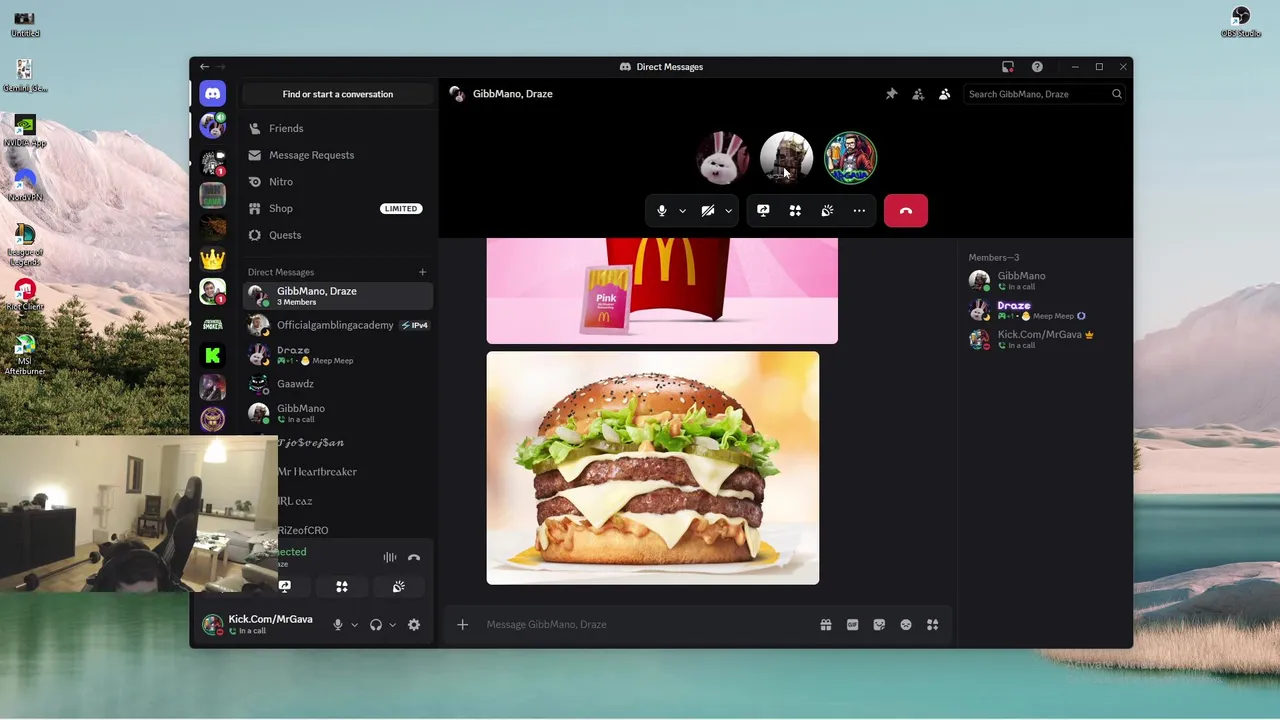Open the sticker picker

click(879, 625)
